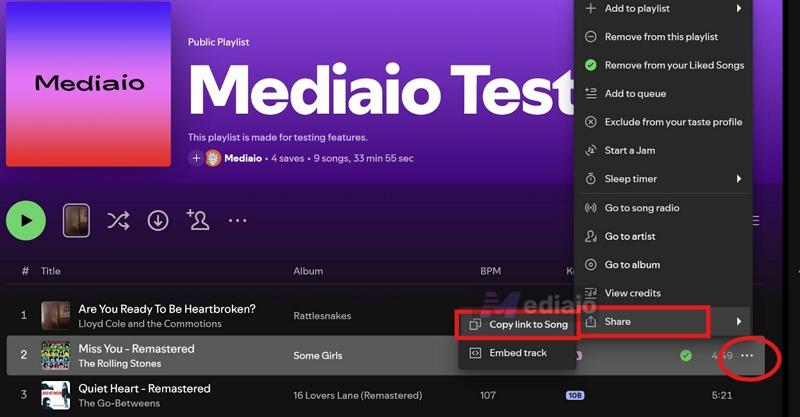Click the stopwatch icon beside Sleep timer
Image resolution: width=800 pixels, height=417 pixels.
[590, 179]
